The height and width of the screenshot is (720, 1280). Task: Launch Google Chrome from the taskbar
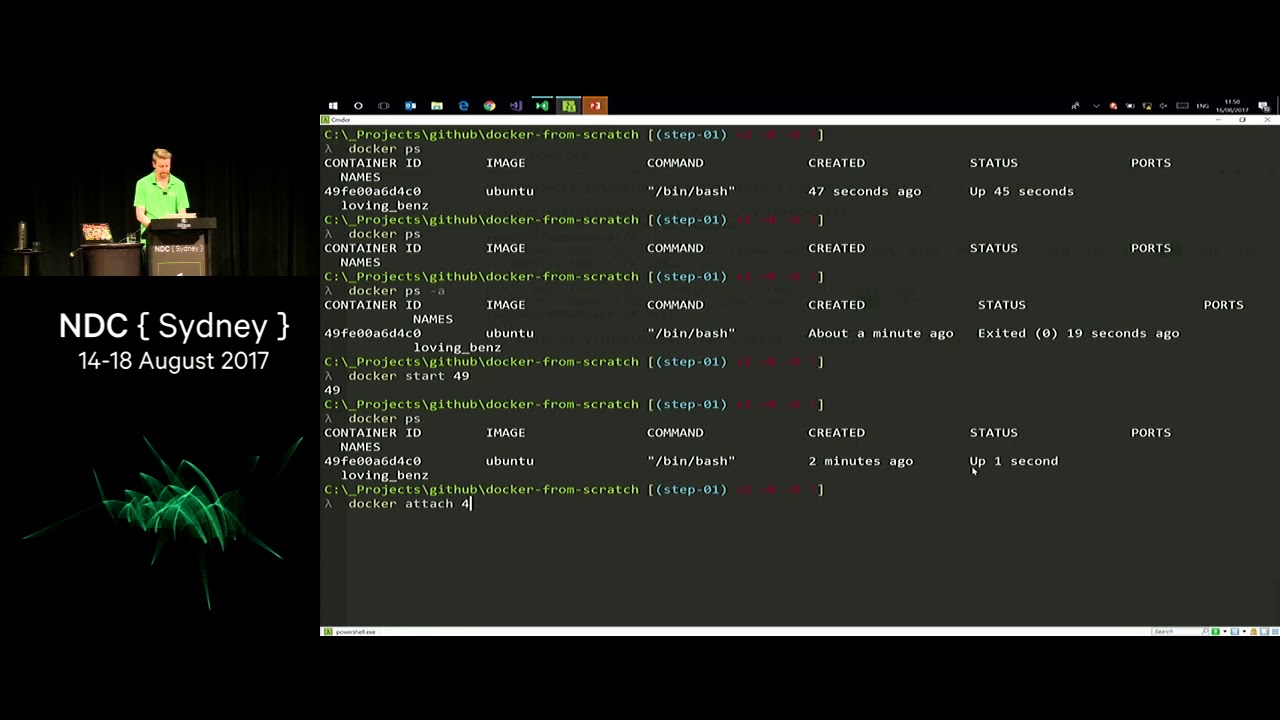(489, 105)
